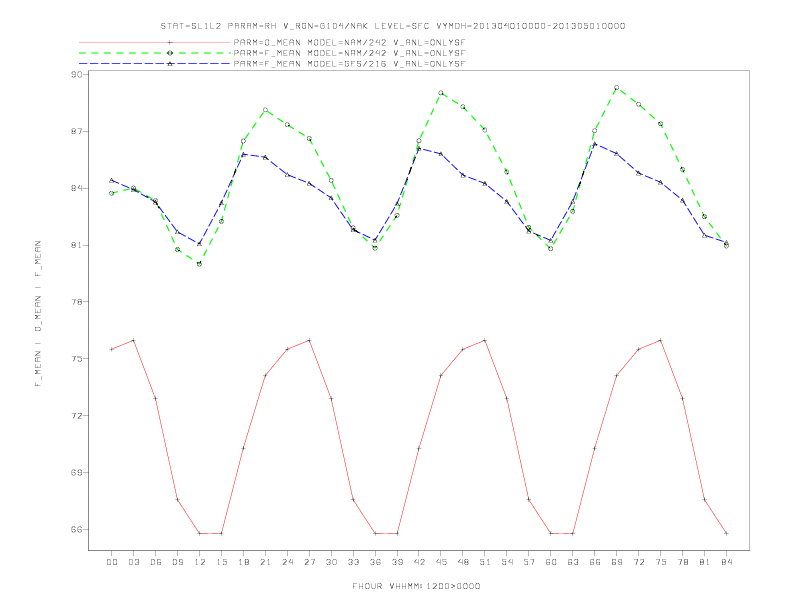Viewport: 792px width, 612px height.
Task: Click green NAM circle marker low at hour 12
Action: (x=200, y=264)
